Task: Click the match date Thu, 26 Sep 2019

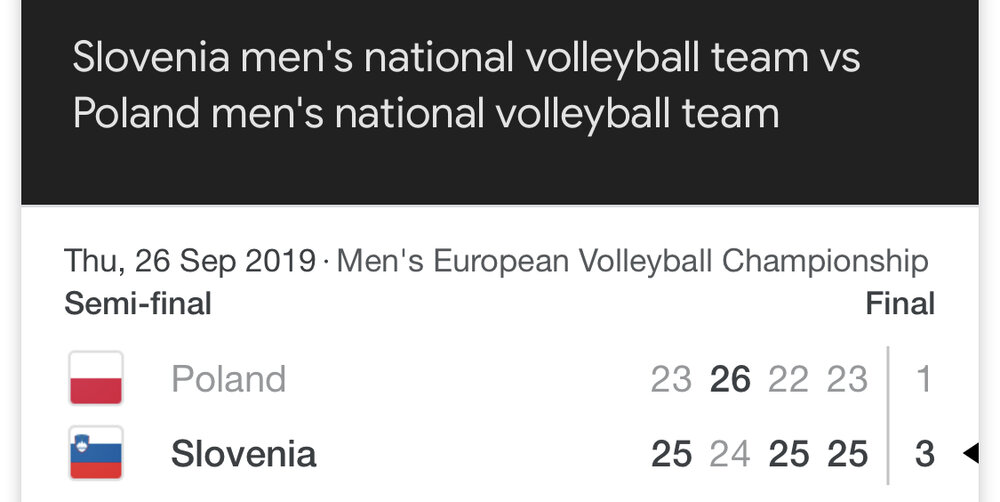Action: 190,261
